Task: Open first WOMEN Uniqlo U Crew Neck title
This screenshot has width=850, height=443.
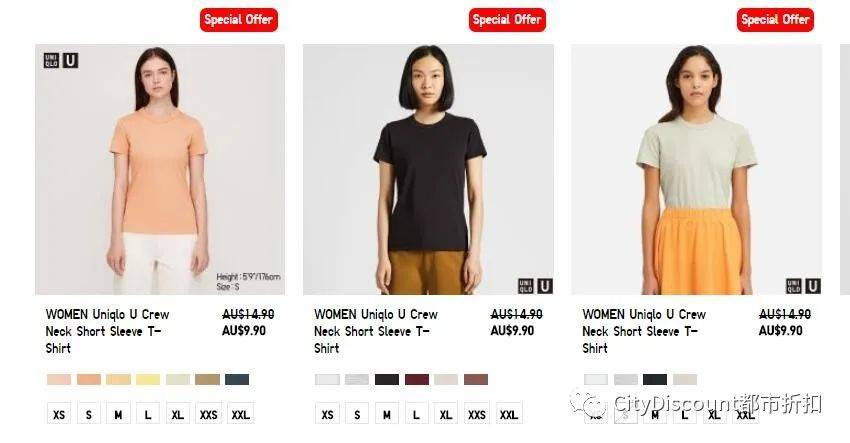Action: point(107,331)
